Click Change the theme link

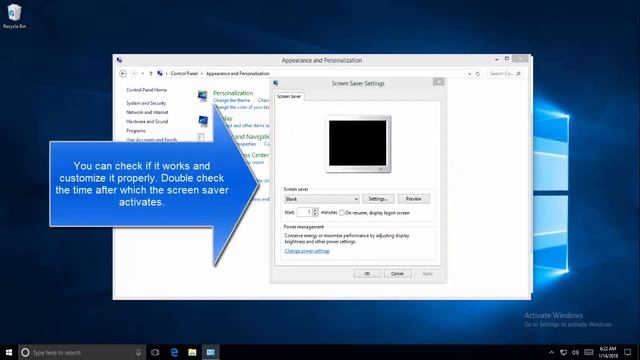click(231, 100)
